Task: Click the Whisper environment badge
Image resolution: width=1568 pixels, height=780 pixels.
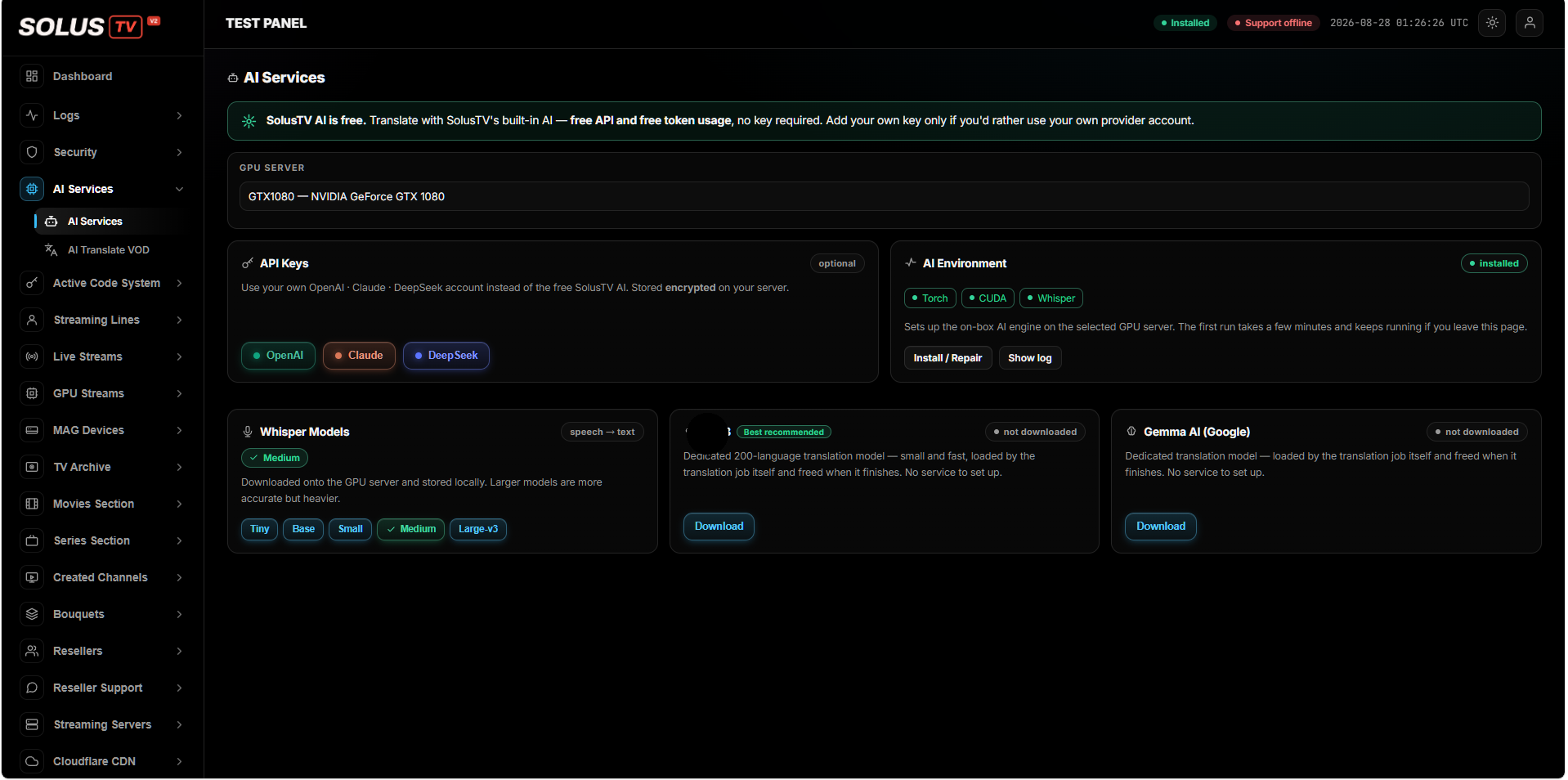Action: click(x=1051, y=298)
